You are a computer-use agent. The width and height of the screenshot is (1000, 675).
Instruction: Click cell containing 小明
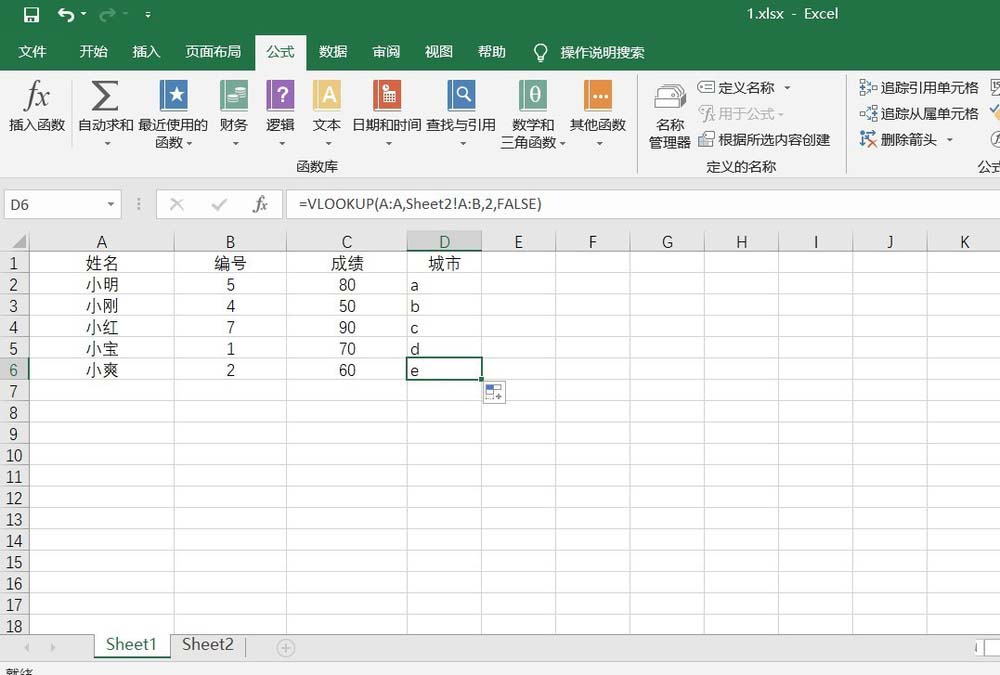coord(101,285)
